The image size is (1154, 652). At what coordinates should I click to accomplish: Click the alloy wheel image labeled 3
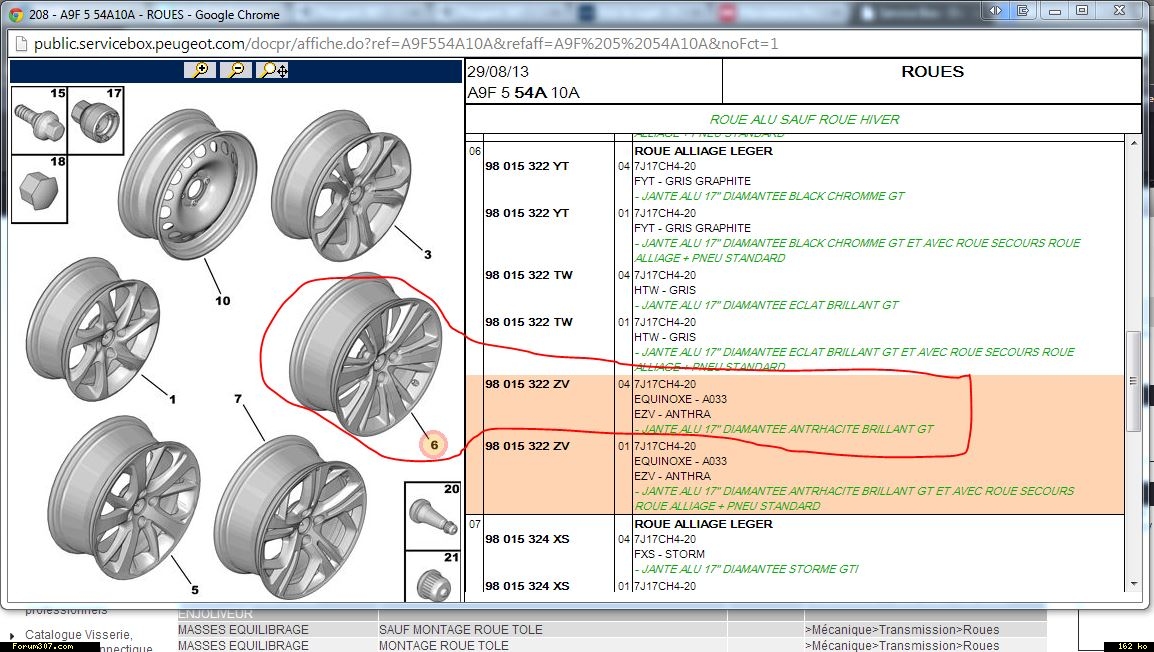pos(341,185)
